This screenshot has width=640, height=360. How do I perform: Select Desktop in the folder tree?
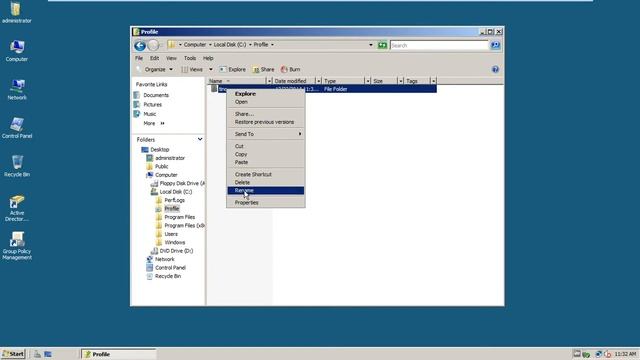[x=155, y=150]
